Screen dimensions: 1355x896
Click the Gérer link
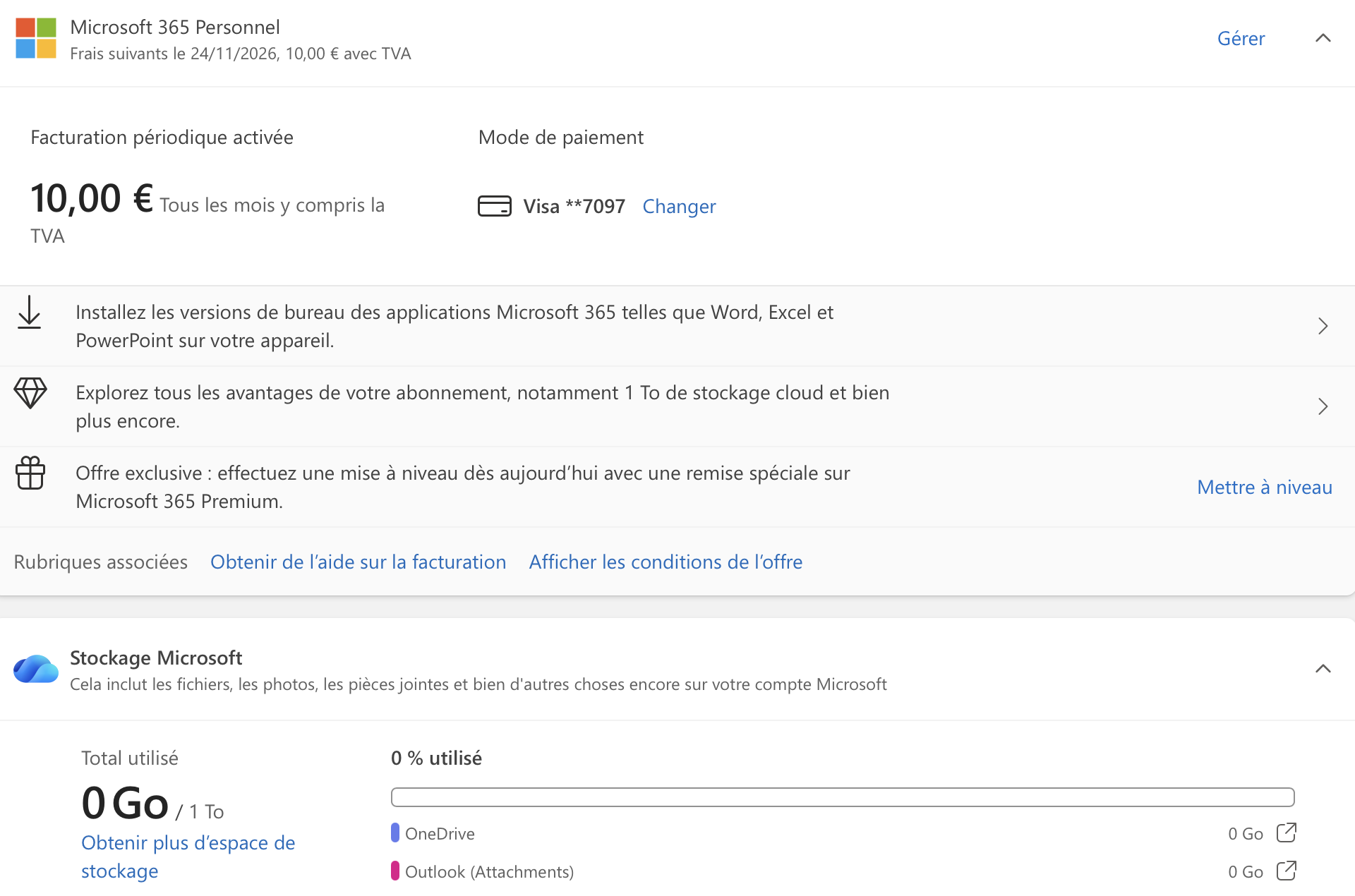tap(1241, 38)
